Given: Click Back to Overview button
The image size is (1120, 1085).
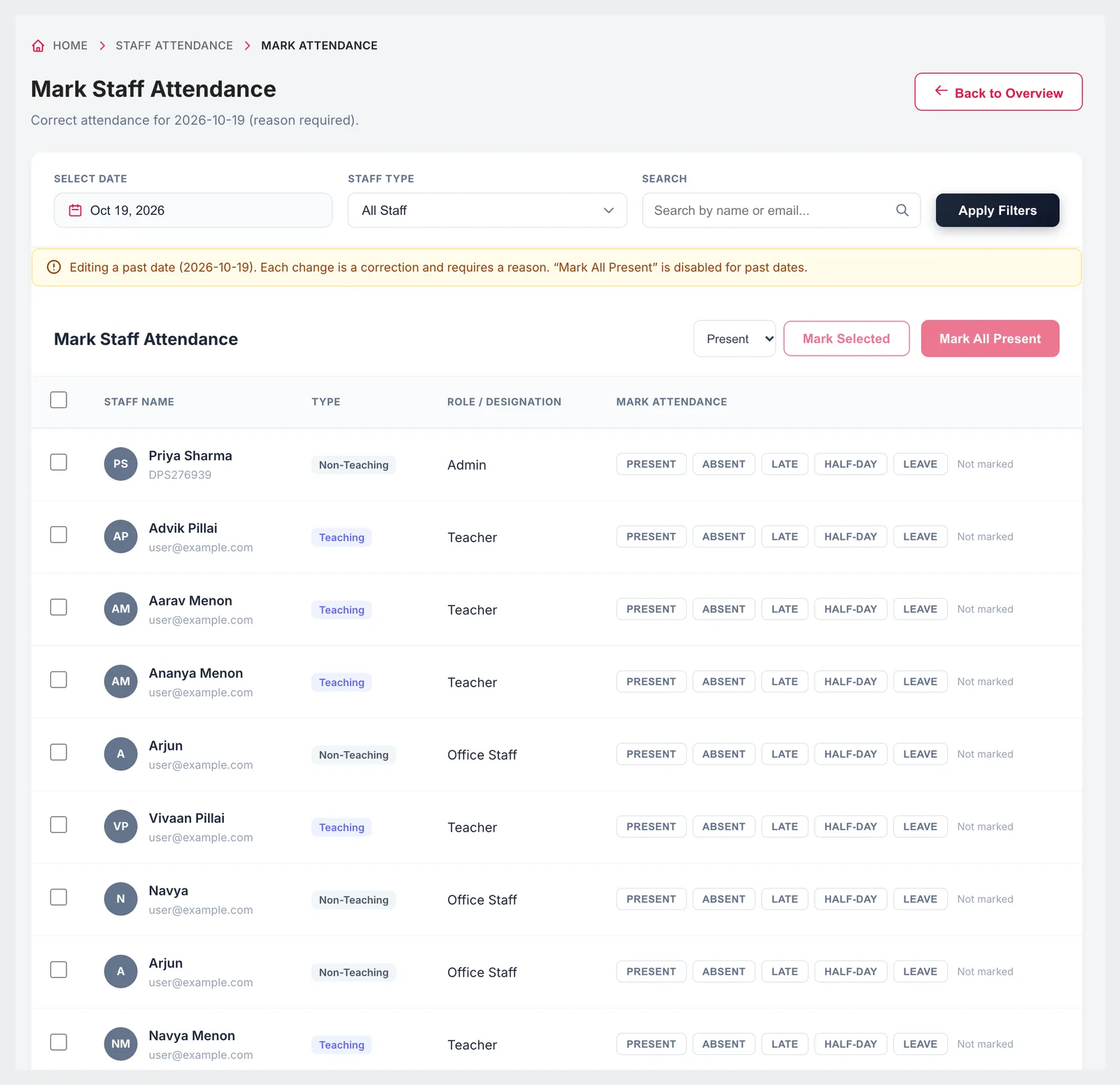Looking at the screenshot, I should pyautogui.click(x=998, y=92).
